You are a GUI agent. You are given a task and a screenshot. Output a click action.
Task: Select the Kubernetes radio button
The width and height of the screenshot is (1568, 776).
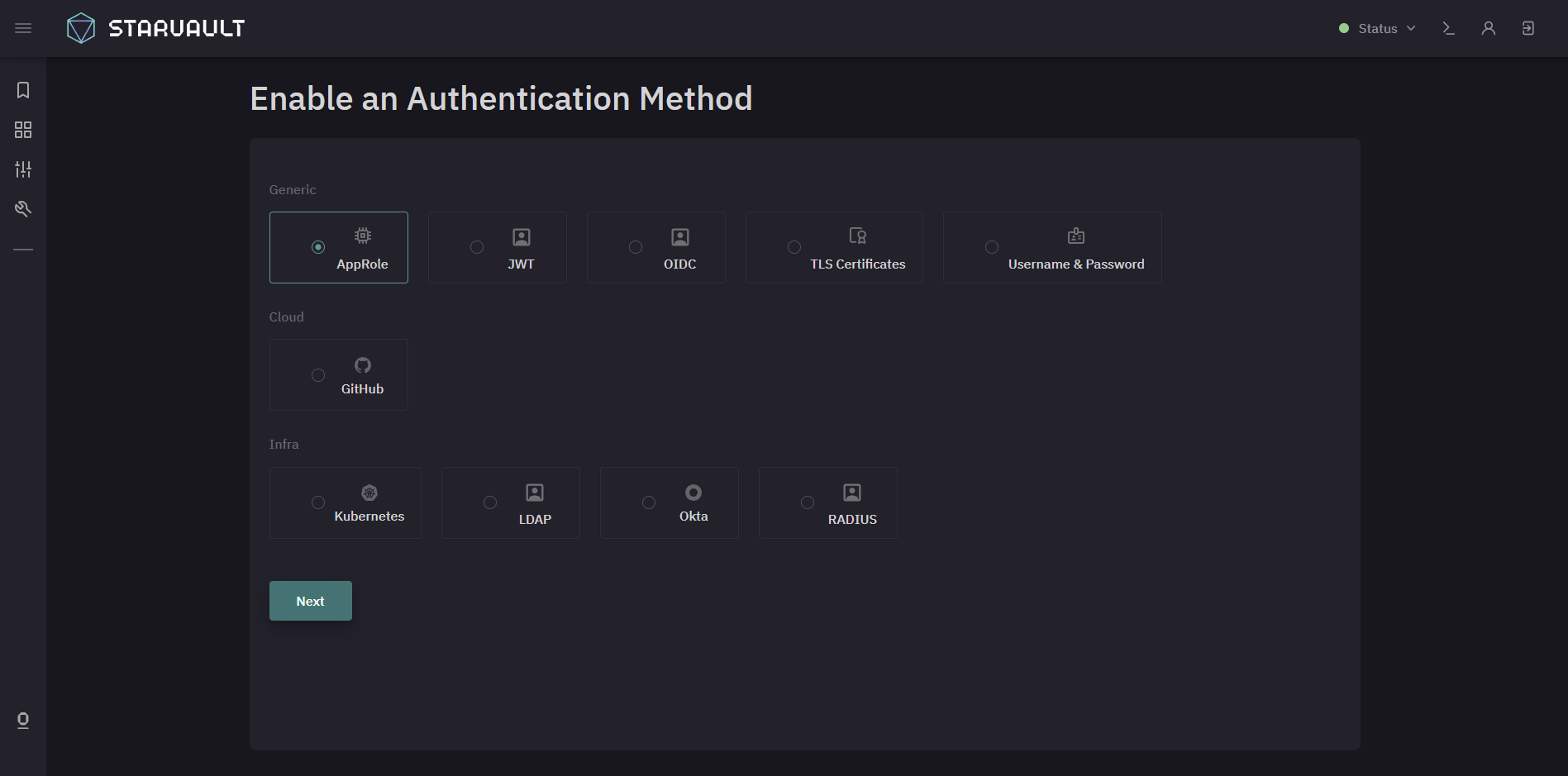(x=318, y=502)
